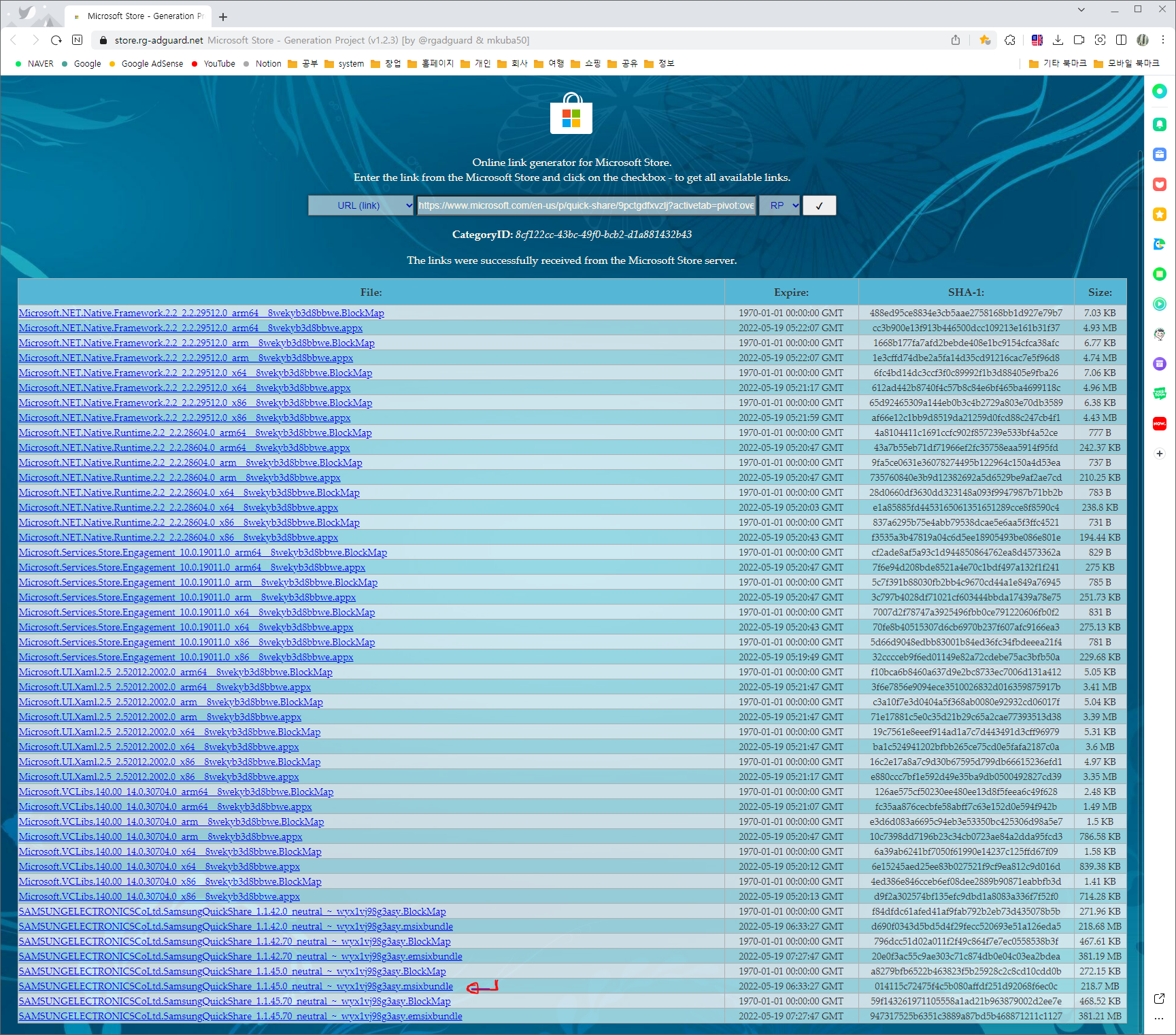Open the Webtoon sidebar icon
The height and width of the screenshot is (1035, 1176).
(x=1160, y=394)
